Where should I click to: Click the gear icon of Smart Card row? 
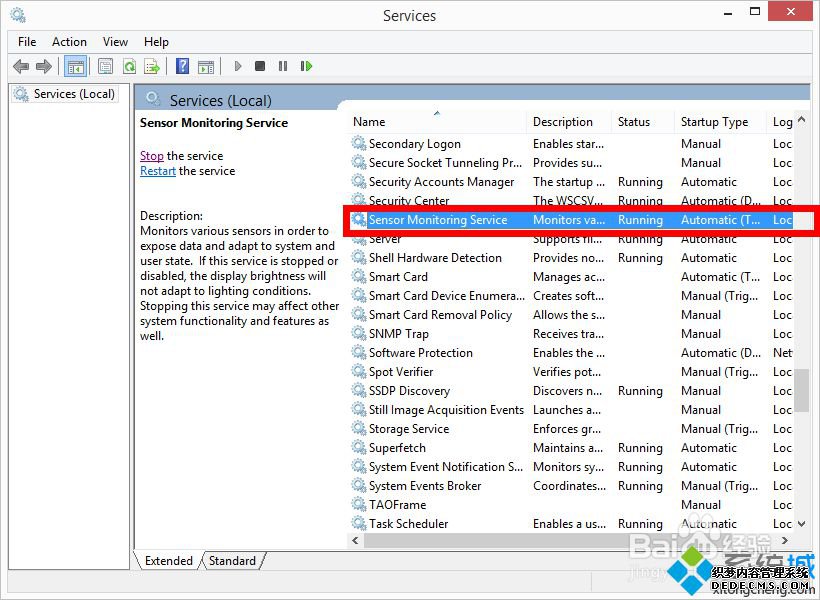coord(359,276)
